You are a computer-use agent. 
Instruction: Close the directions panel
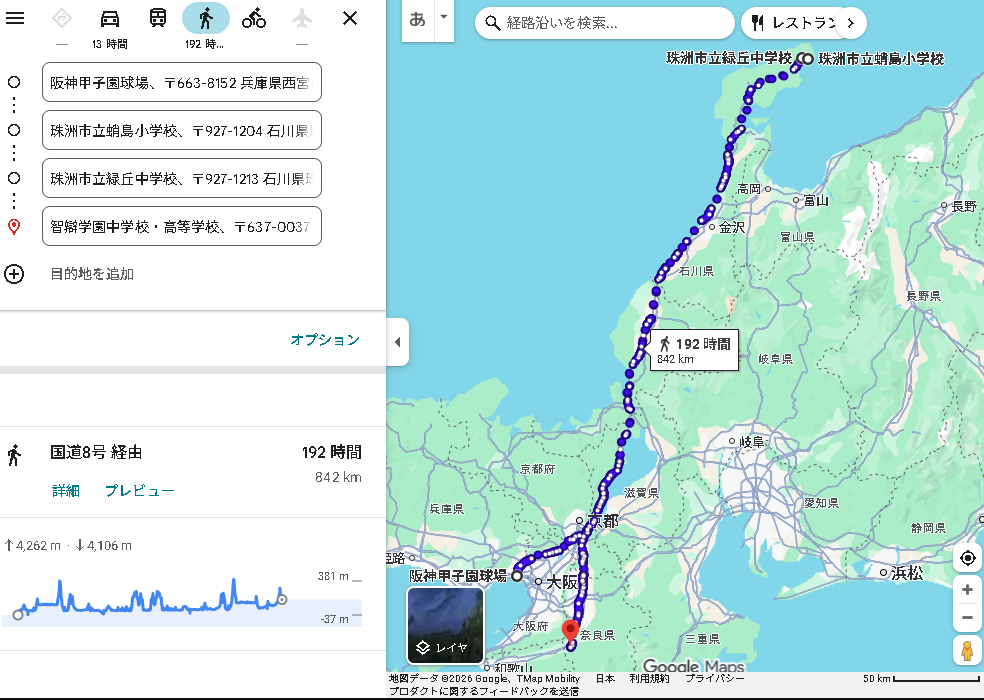coord(350,18)
